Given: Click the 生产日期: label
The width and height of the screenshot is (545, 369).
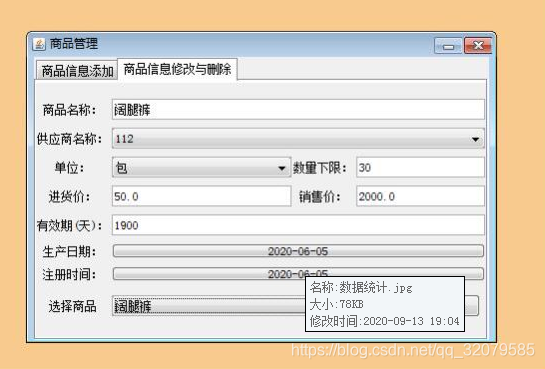Looking at the screenshot, I should coord(69,252).
